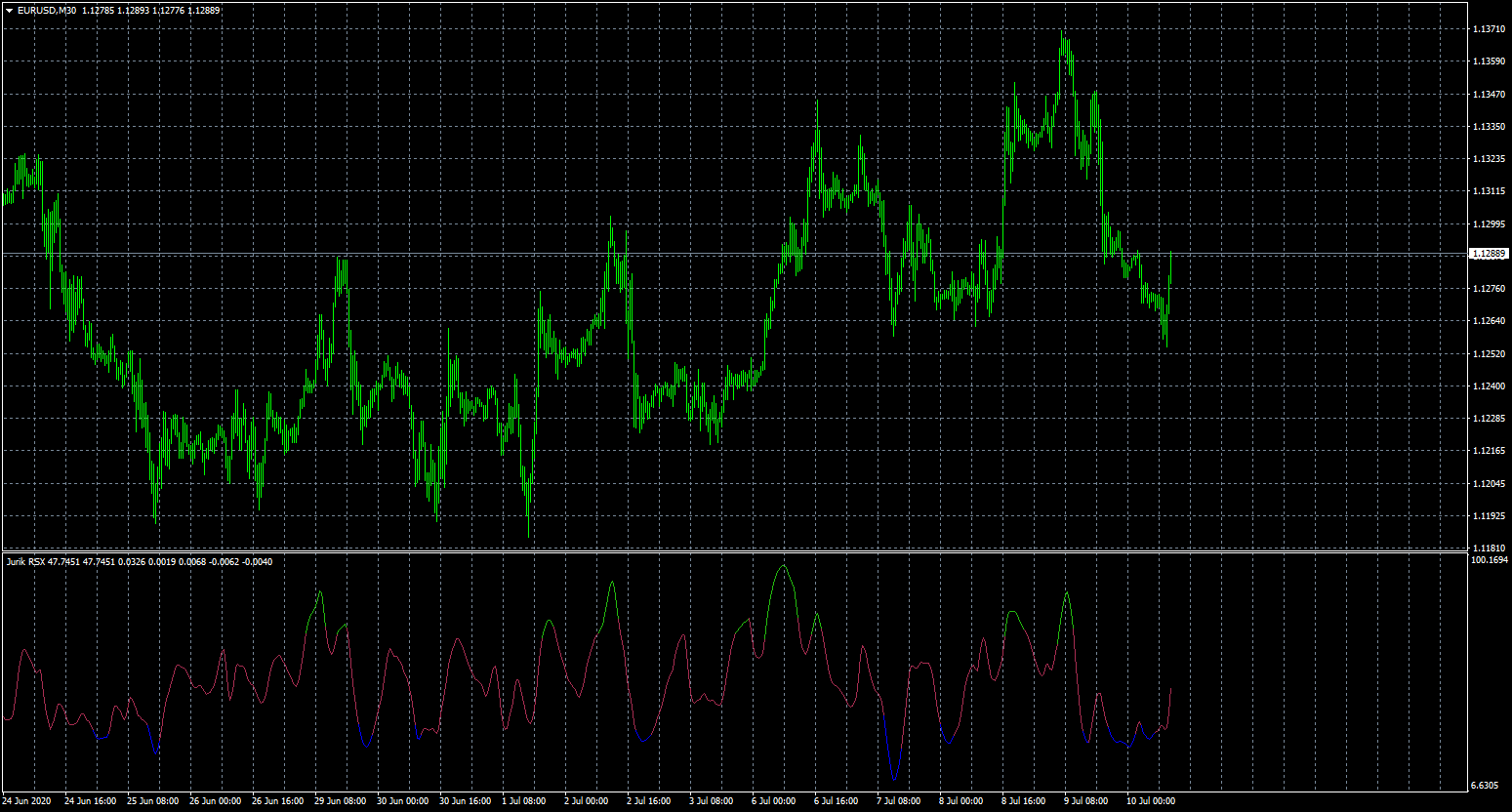Click the 2 Jul 00:00 time axis label
Screen dimensions: 1512x812
(588, 801)
